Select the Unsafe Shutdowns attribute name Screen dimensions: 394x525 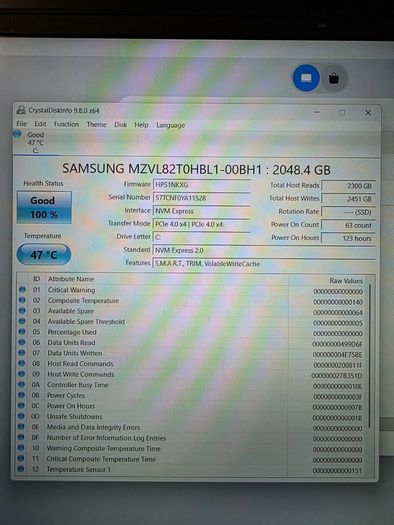[74, 416]
